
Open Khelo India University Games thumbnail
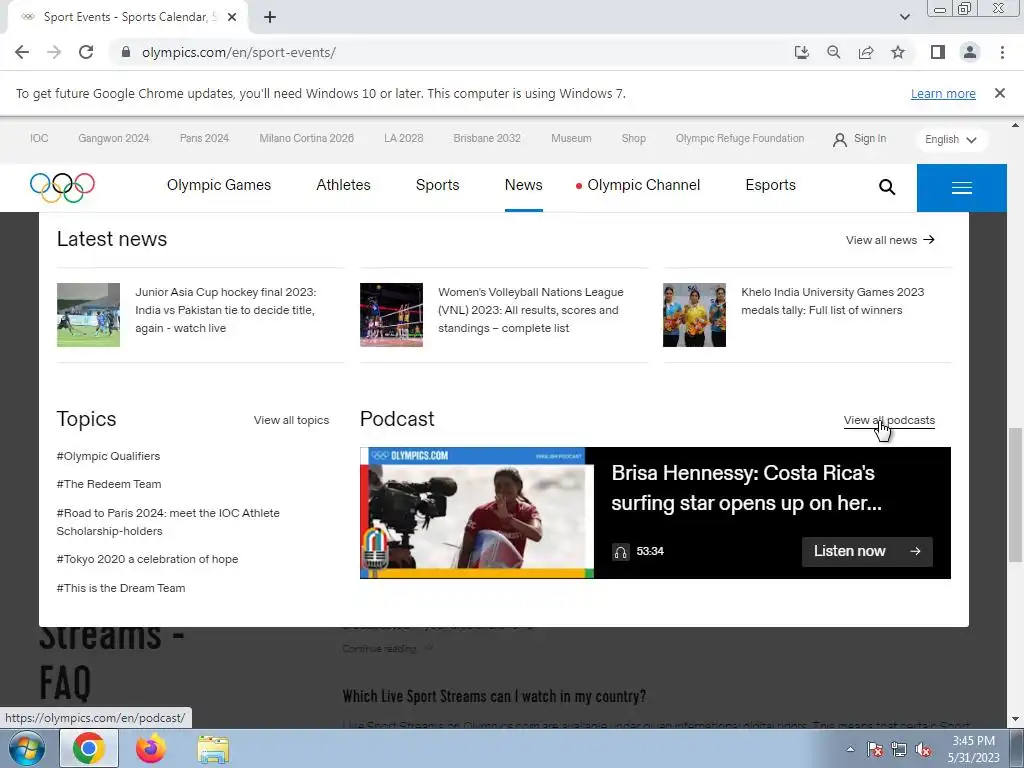point(694,315)
